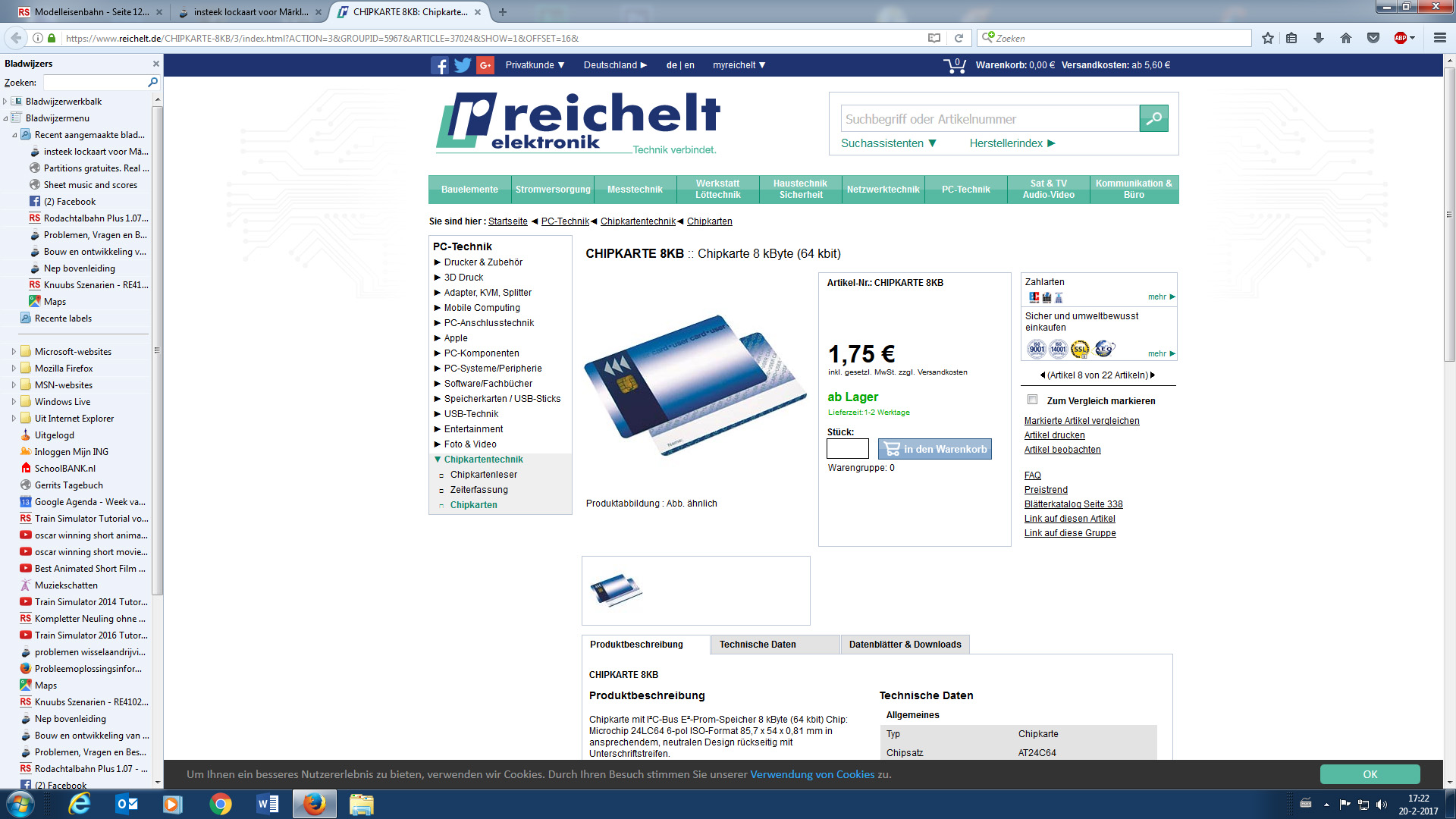The width and height of the screenshot is (1456, 819).
Task: Open the Suchassistenten dropdown
Action: point(888,143)
